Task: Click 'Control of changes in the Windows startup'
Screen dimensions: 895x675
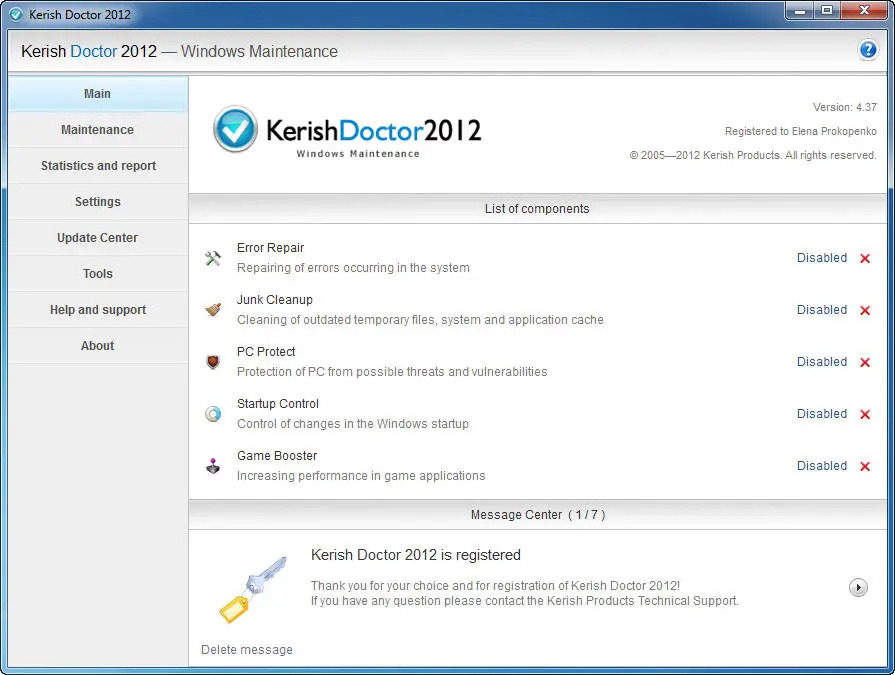Action: (x=353, y=423)
